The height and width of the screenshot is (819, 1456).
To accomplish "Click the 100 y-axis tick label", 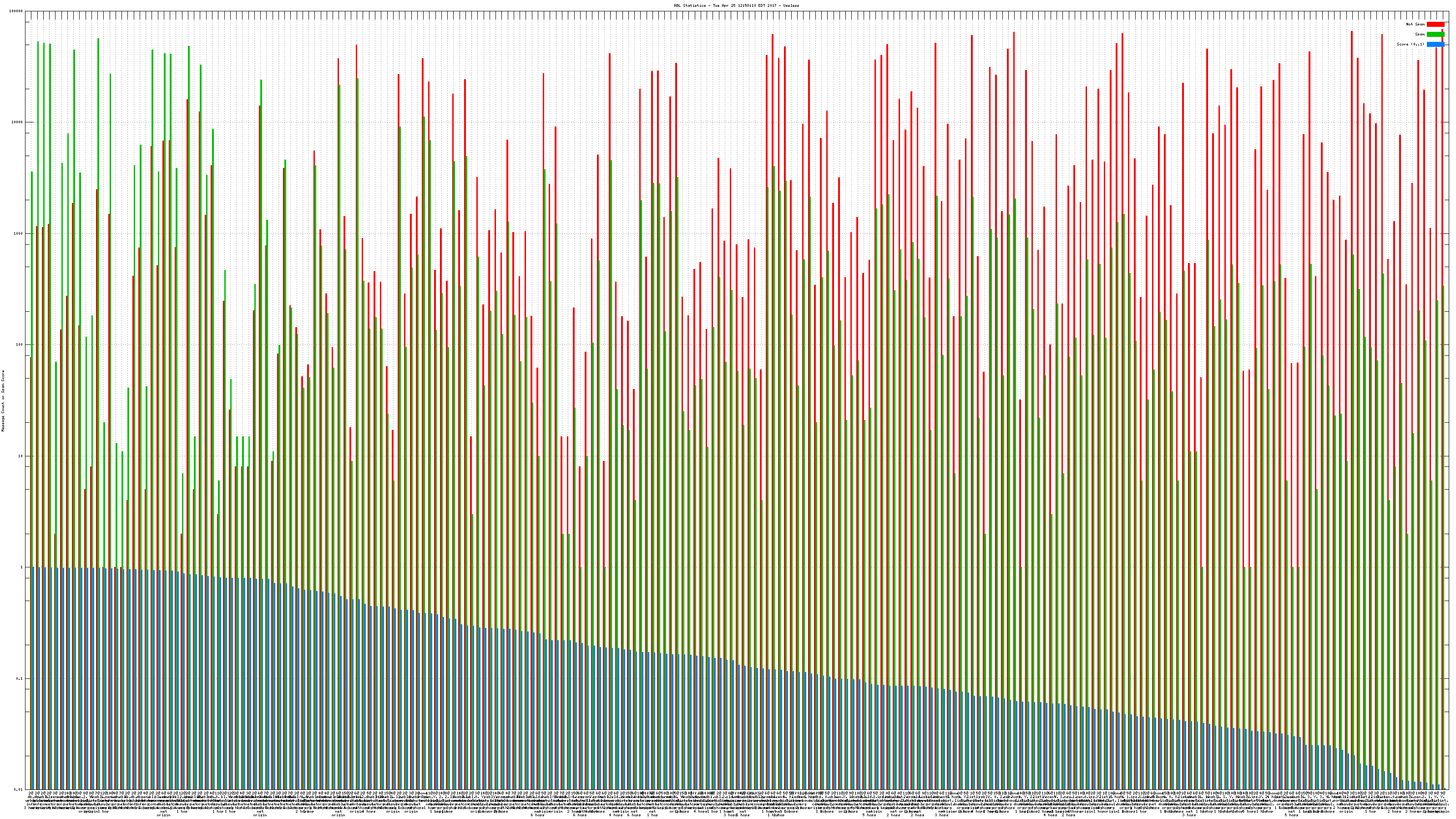I will point(20,345).
